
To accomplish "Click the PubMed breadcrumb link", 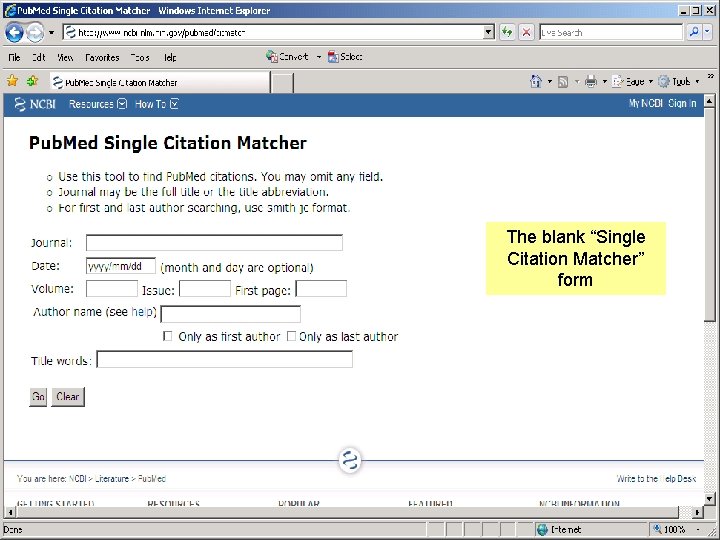I will point(152,478).
